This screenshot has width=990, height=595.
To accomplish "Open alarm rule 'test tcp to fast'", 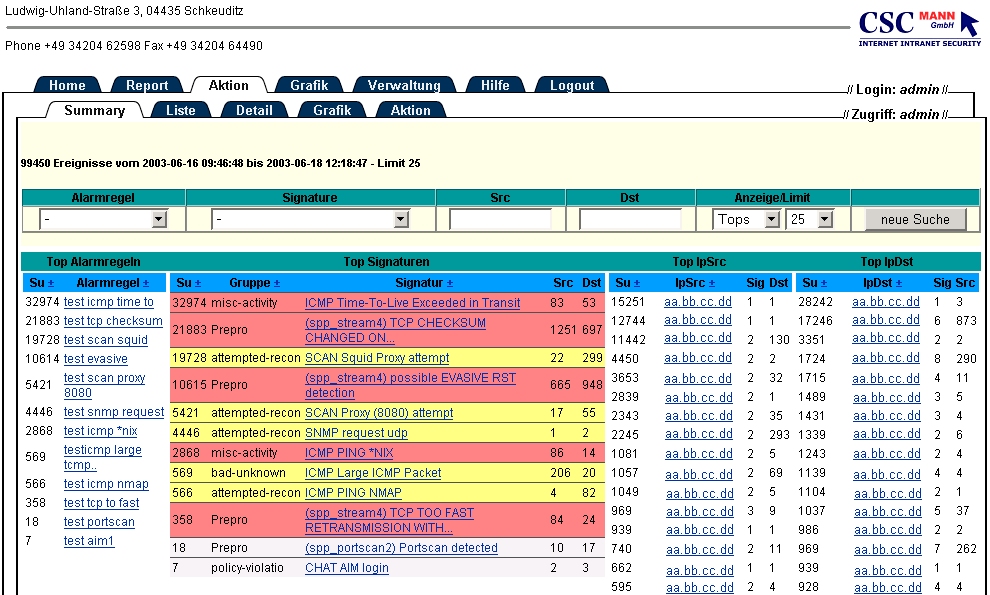I will pos(101,503).
